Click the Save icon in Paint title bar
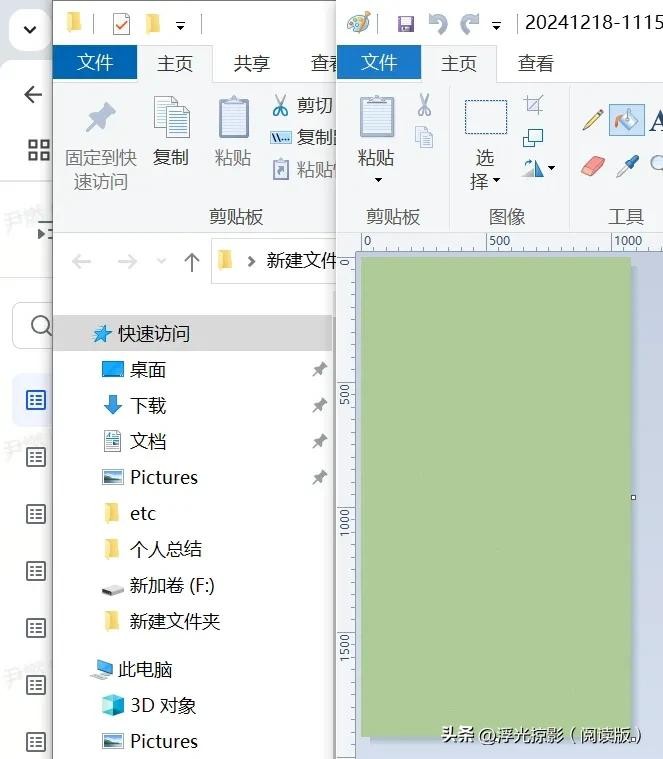Screen dimensions: 663x759 (x=405, y=24)
